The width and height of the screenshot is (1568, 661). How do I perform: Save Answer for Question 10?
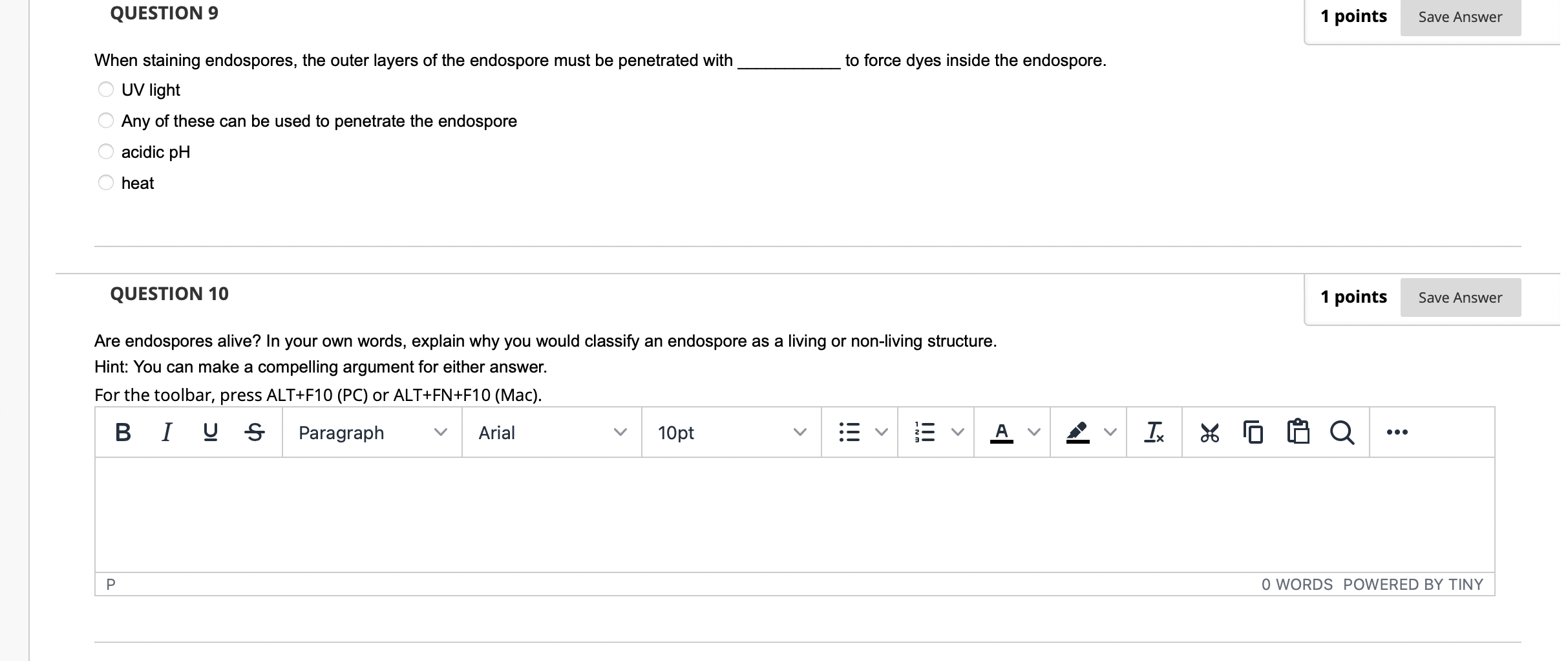[1460, 298]
